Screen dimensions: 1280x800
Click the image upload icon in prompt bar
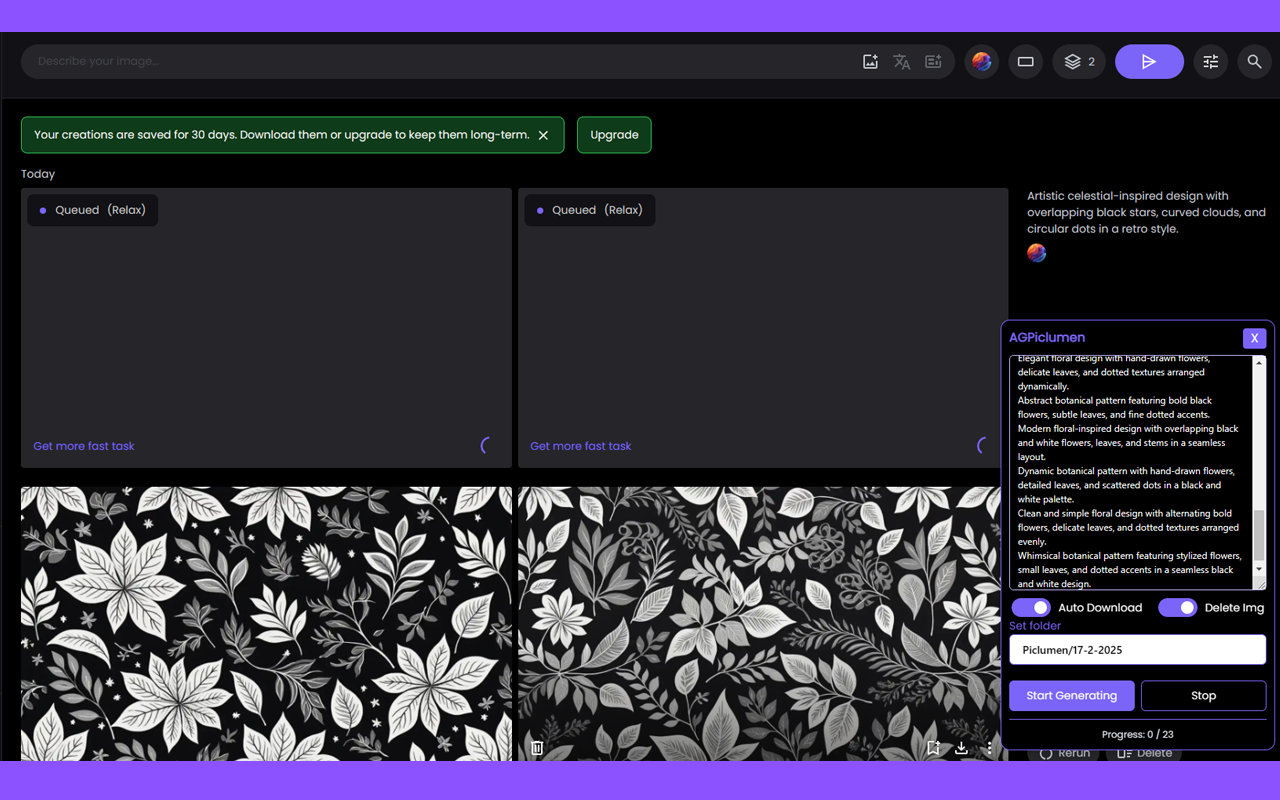[870, 62]
